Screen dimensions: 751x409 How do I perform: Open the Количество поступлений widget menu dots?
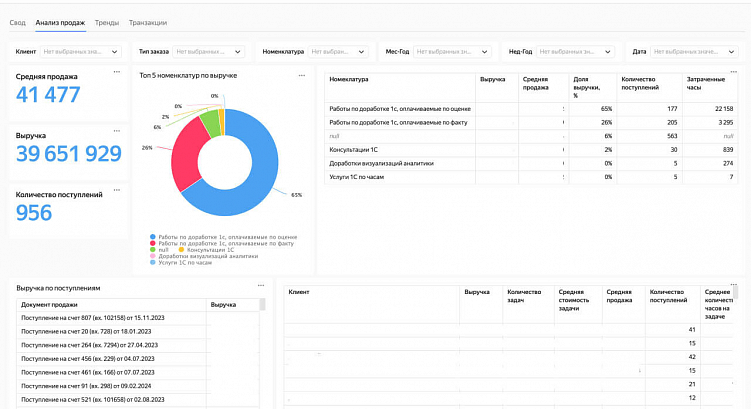117,190
